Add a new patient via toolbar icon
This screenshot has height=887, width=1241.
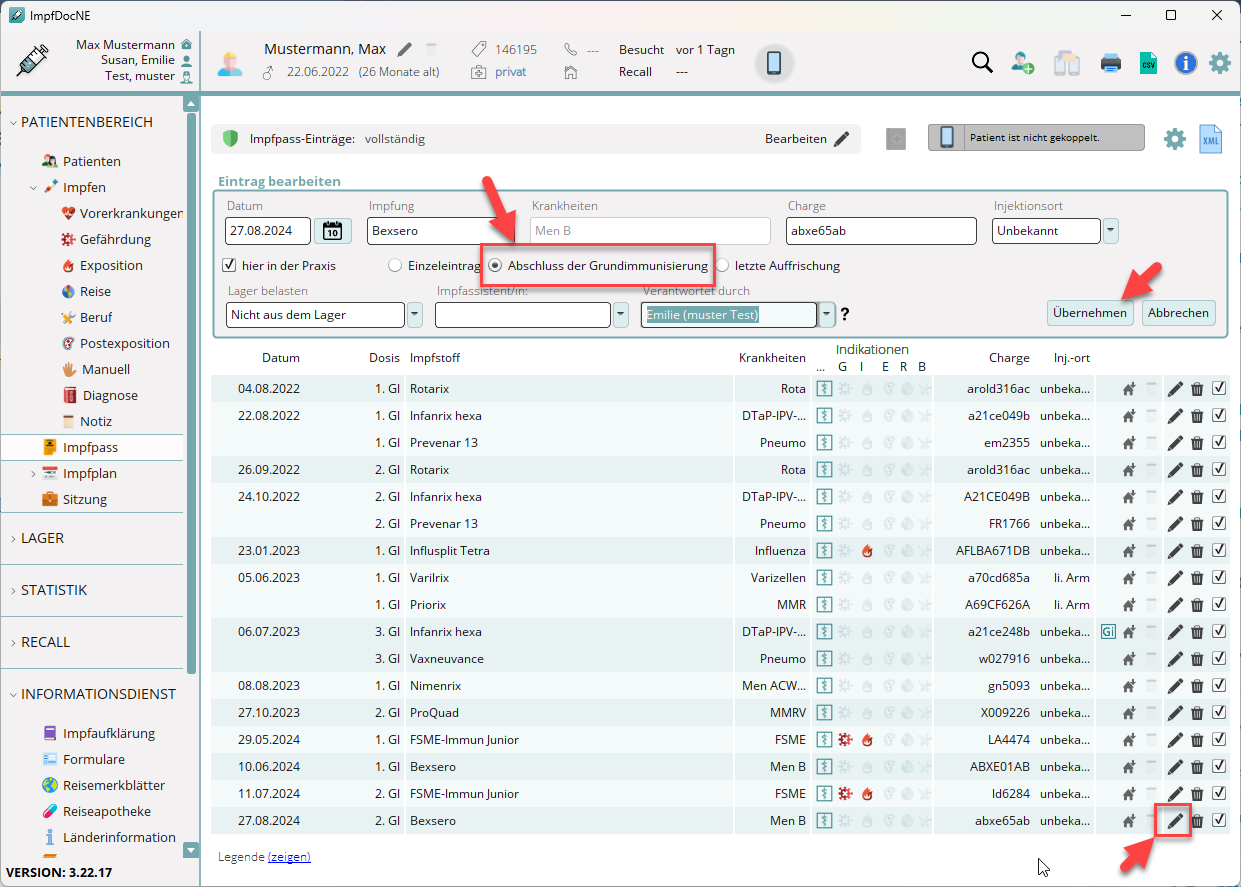click(x=1023, y=63)
